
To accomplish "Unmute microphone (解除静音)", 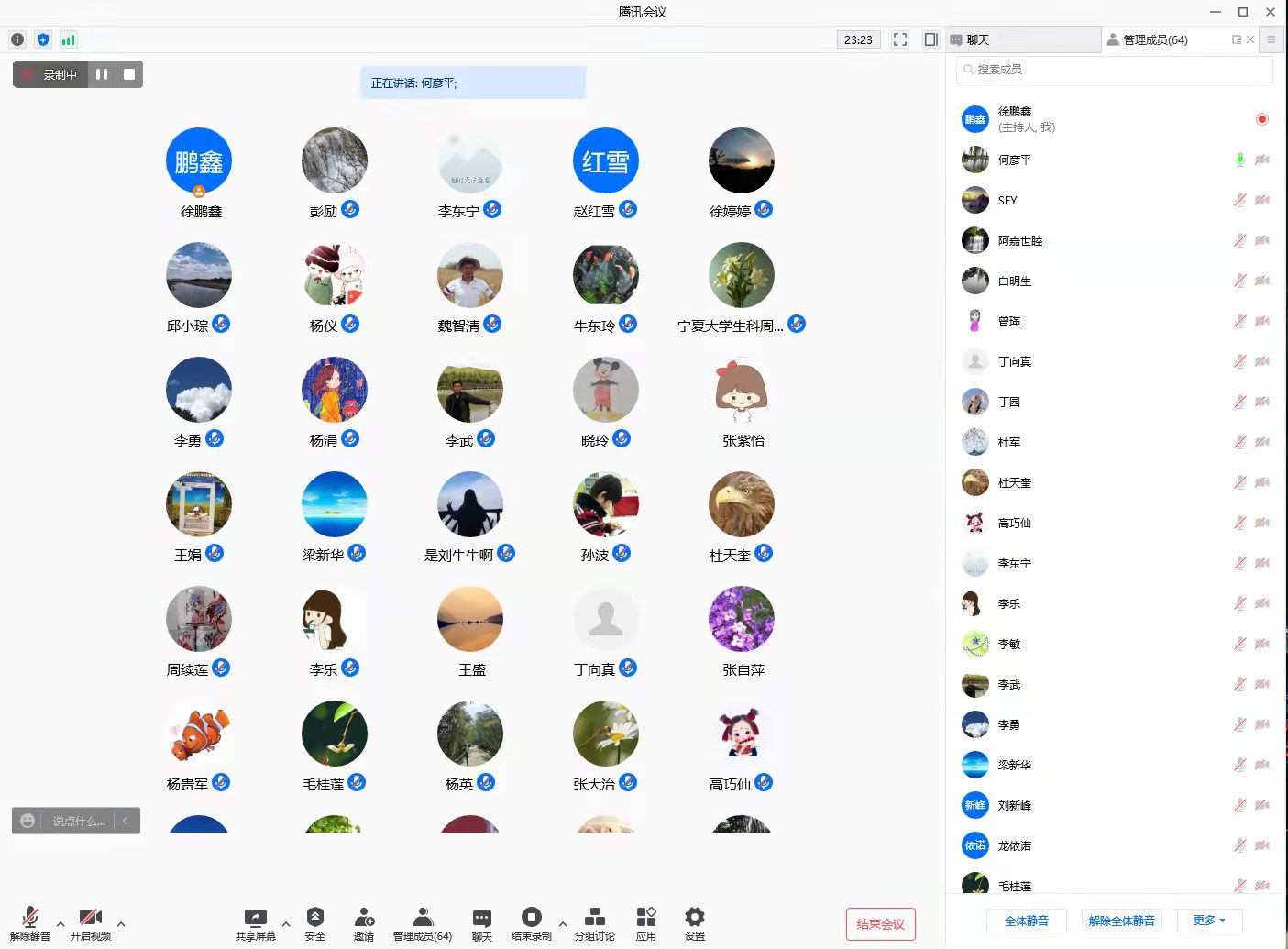I will 30,923.
